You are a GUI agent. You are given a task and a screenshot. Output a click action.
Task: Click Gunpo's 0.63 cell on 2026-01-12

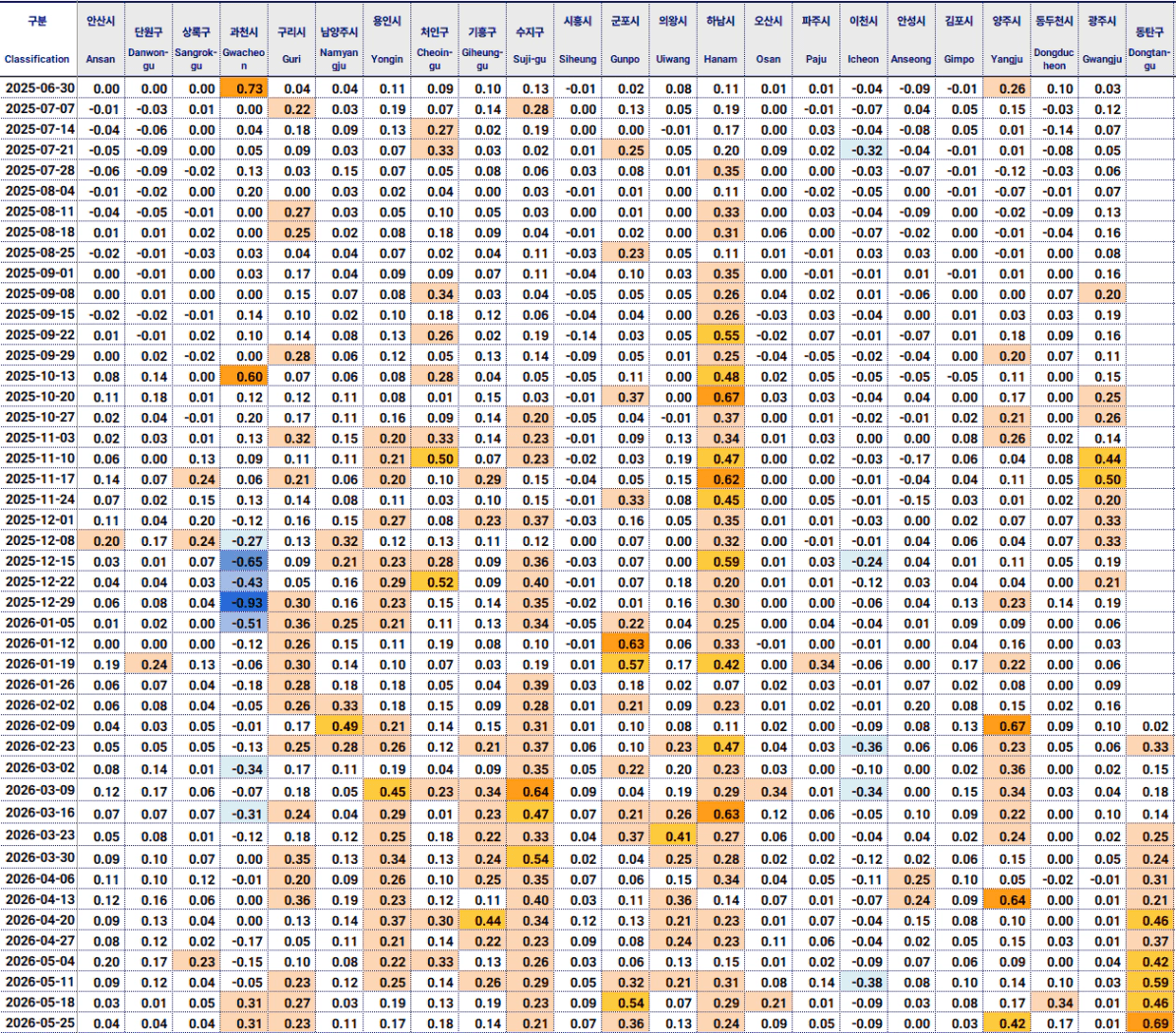626,644
